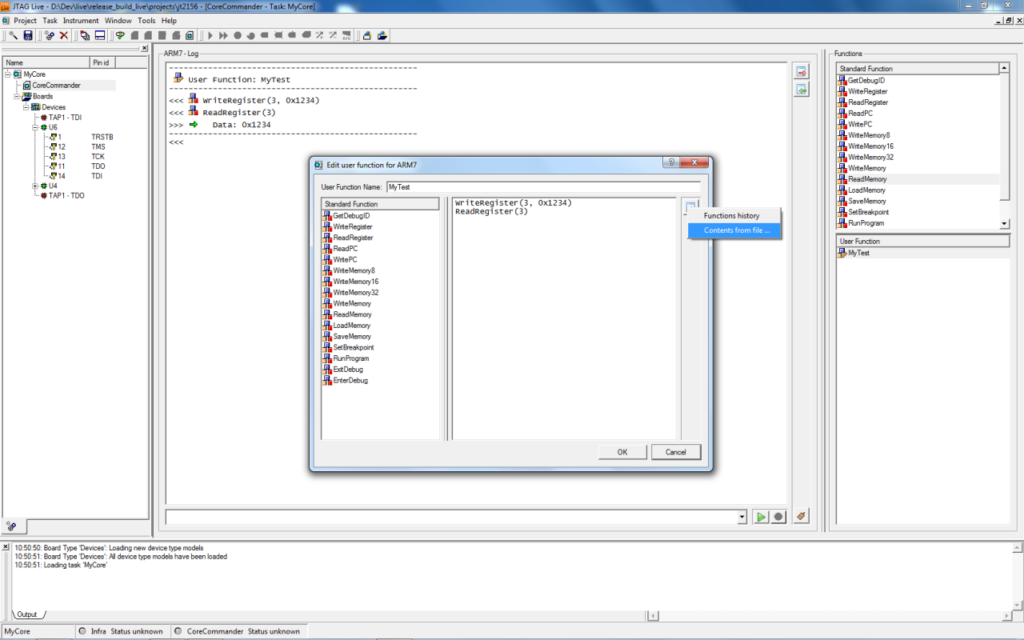Choose Contents from file from the popup menu
1024x640 pixels.
tap(734, 230)
